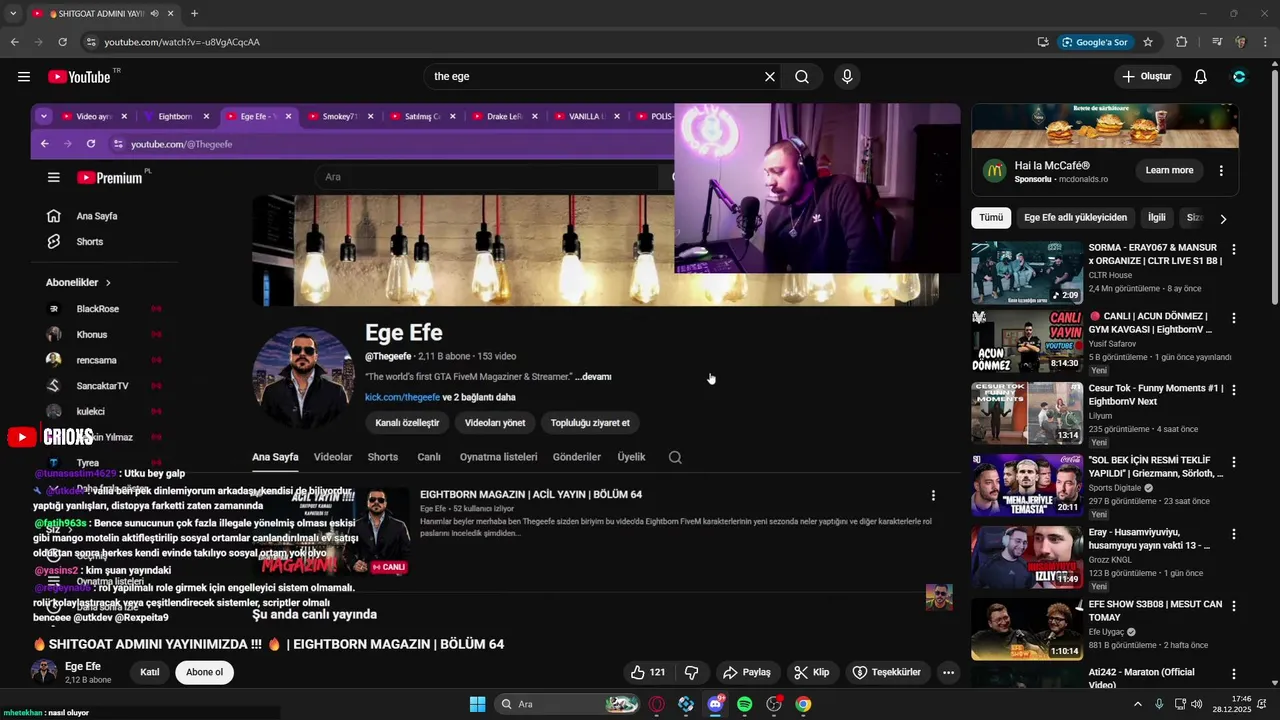The width and height of the screenshot is (1280, 720).
Task: Create a clip with Klip button
Action: (x=812, y=672)
